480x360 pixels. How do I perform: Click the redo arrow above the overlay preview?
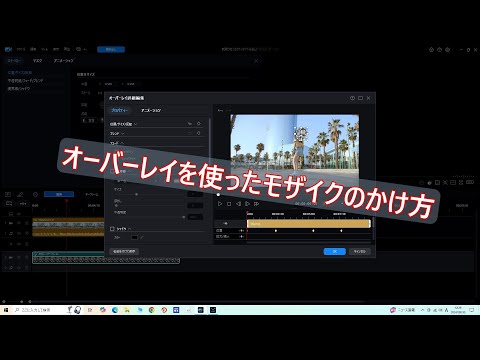click(x=229, y=110)
